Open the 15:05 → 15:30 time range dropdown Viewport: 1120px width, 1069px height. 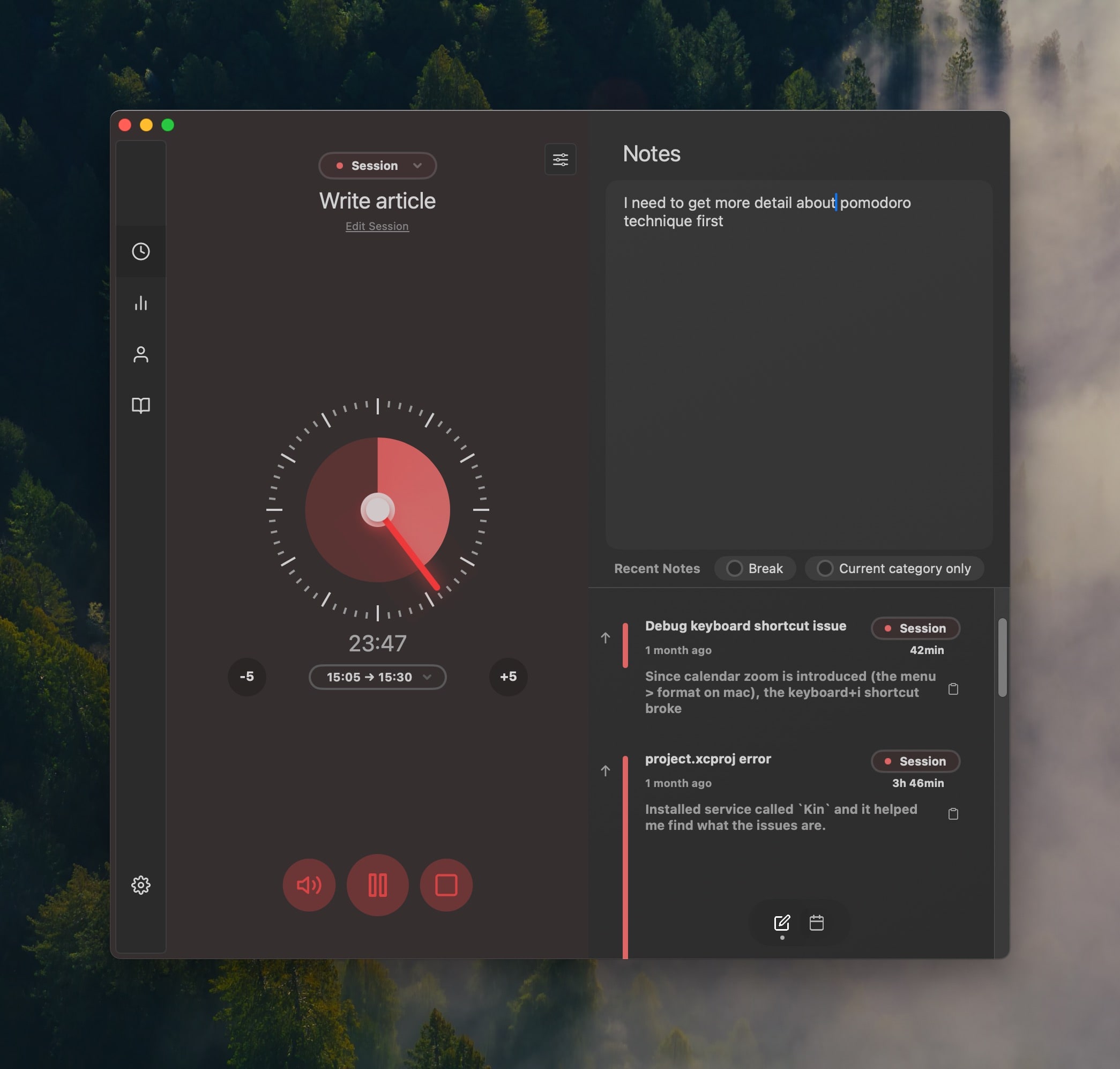pyautogui.click(x=377, y=677)
